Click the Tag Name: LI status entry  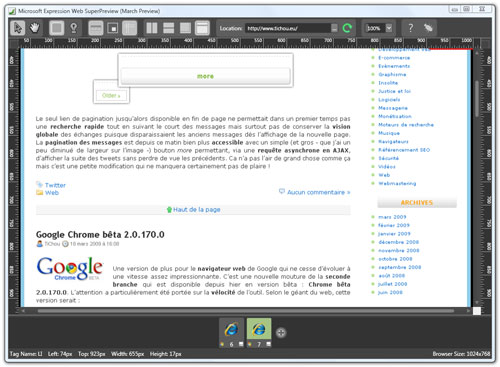tap(26, 354)
